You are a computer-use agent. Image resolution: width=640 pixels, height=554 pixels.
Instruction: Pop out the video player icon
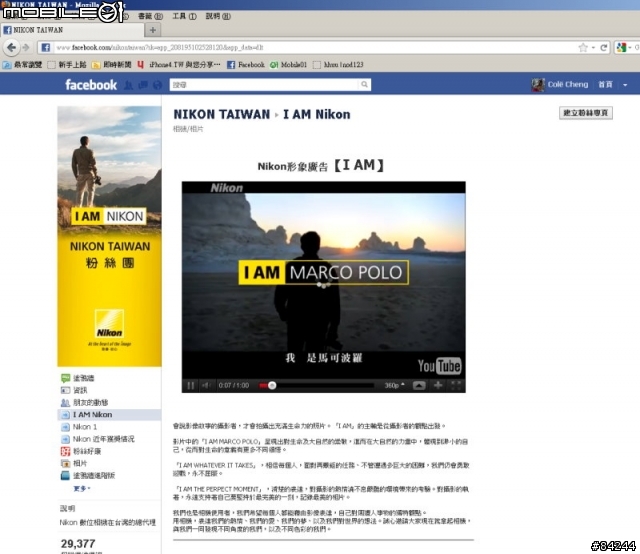[419, 385]
